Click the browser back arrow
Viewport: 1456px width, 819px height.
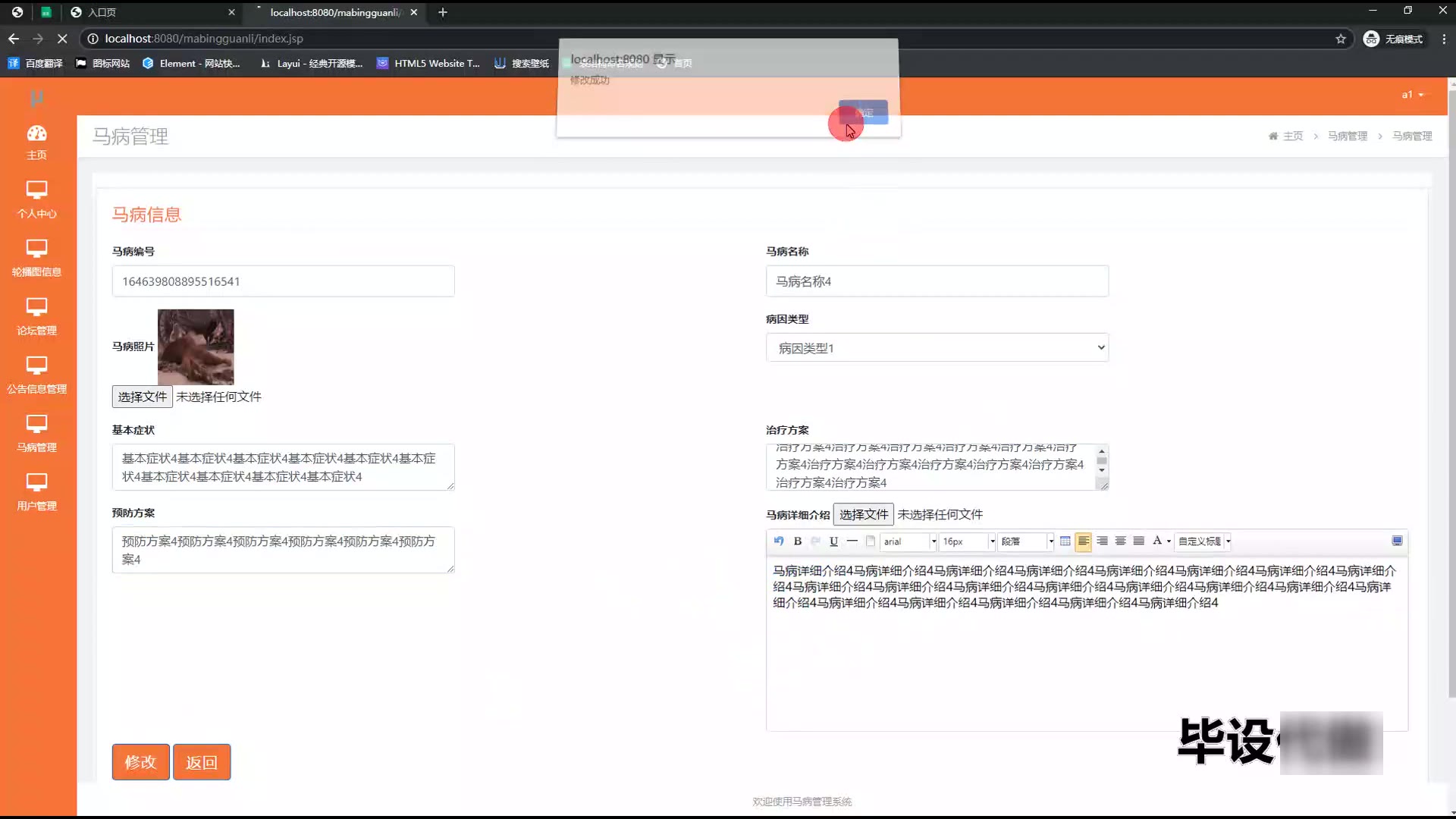click(x=14, y=39)
